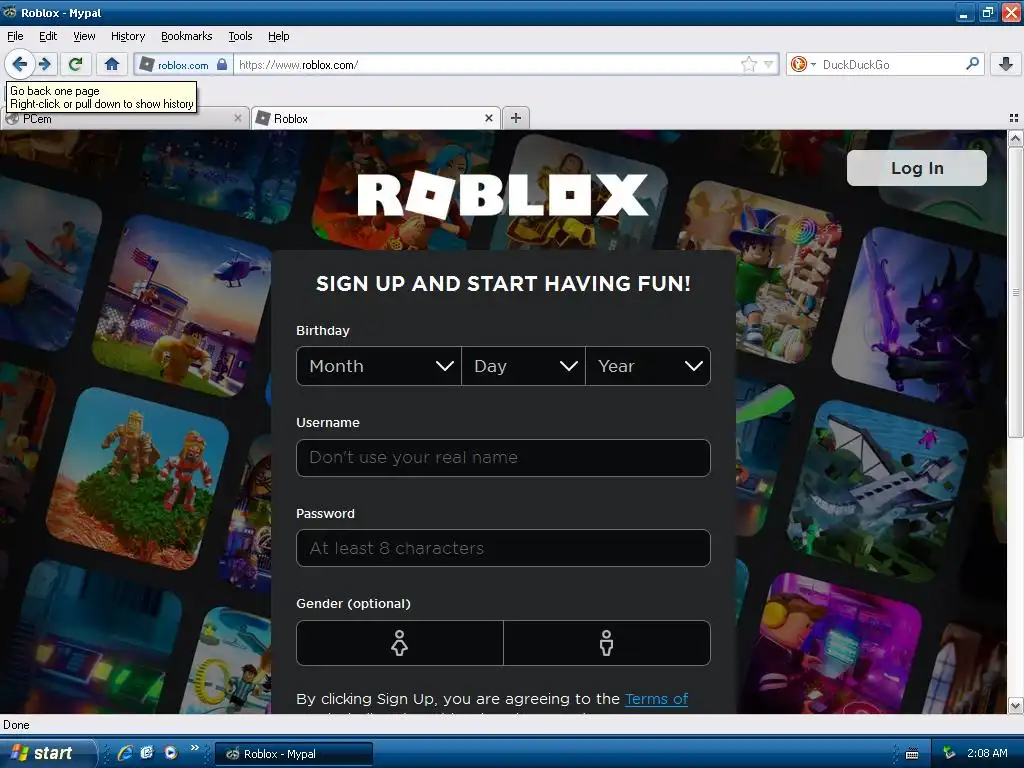The image size is (1024, 768).
Task: Click the vertical scrollbar thumb
Action: pyautogui.click(x=1015, y=293)
